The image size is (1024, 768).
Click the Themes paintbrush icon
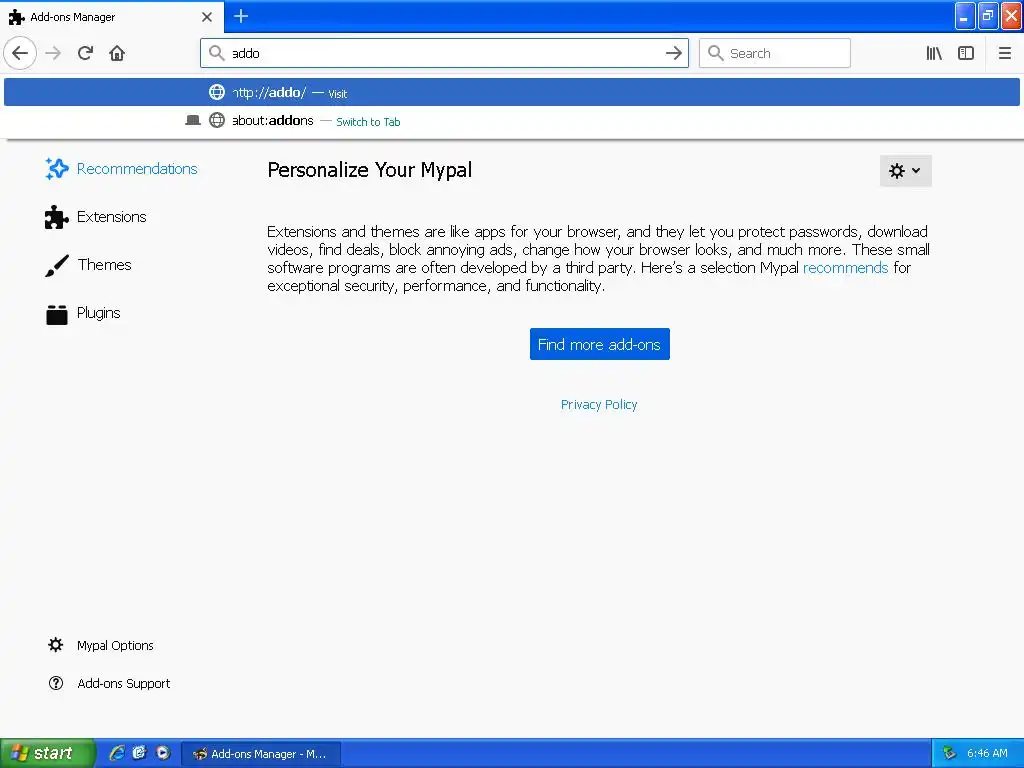(x=57, y=265)
